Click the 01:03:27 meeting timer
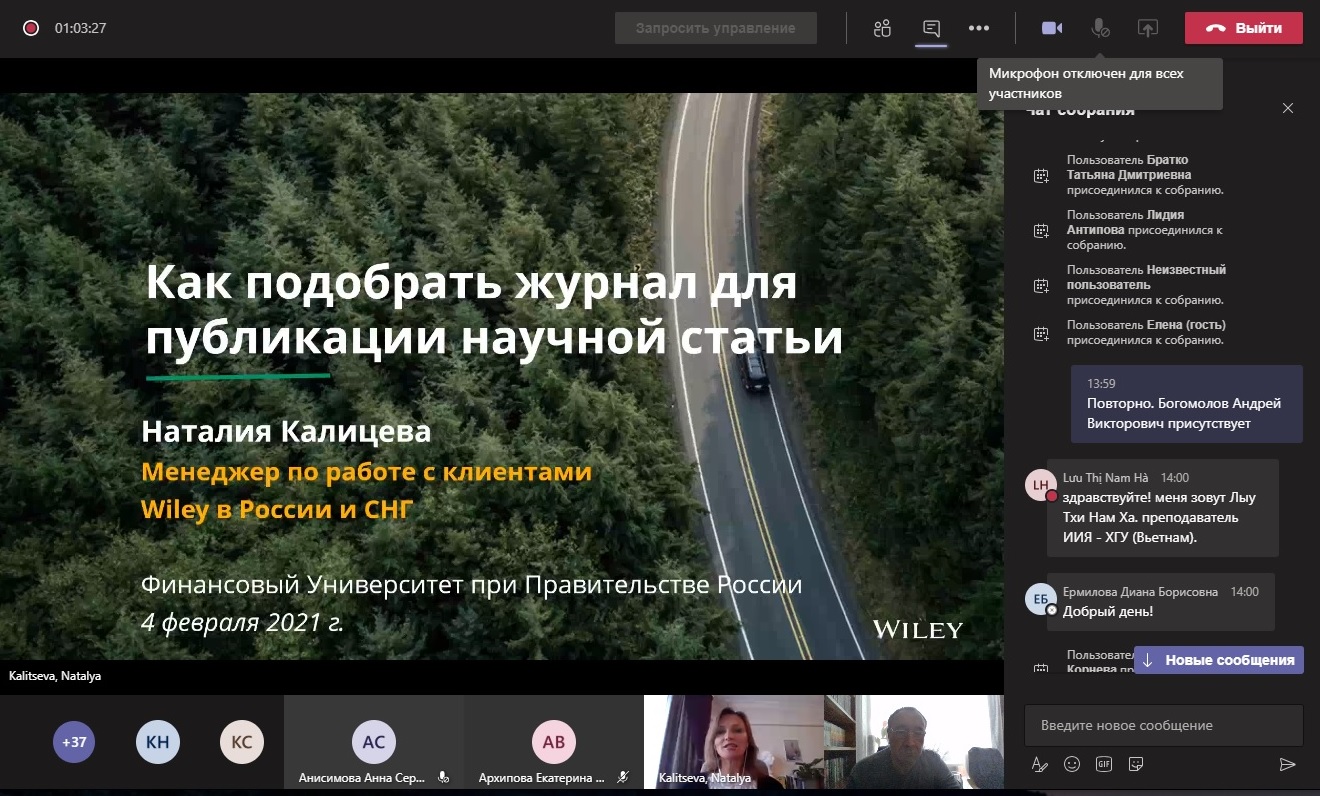The height and width of the screenshot is (796, 1320). click(x=80, y=28)
